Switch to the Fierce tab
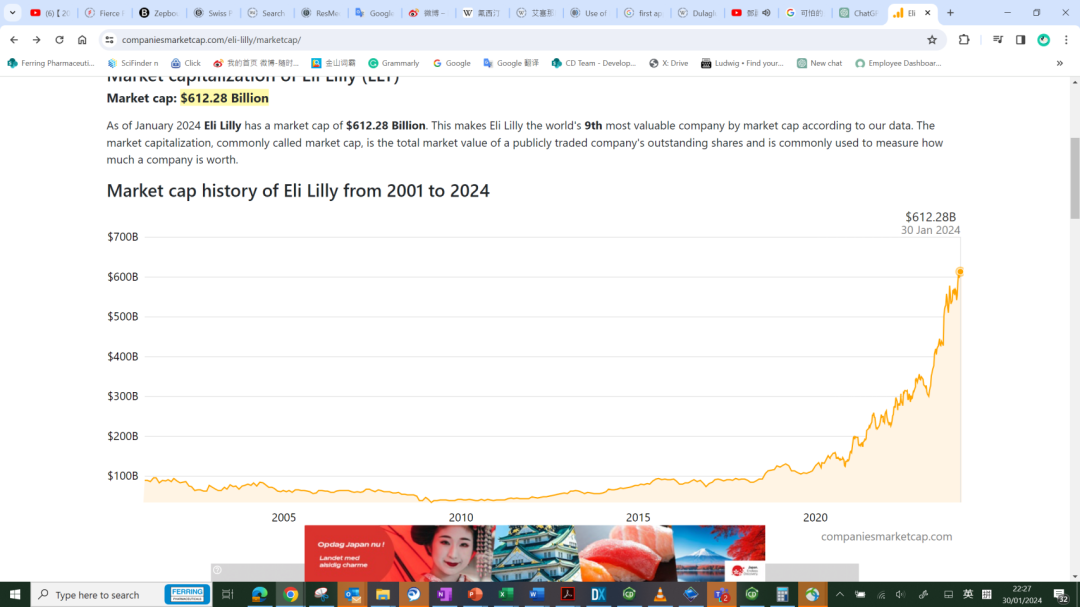1080x607 pixels. (103, 12)
